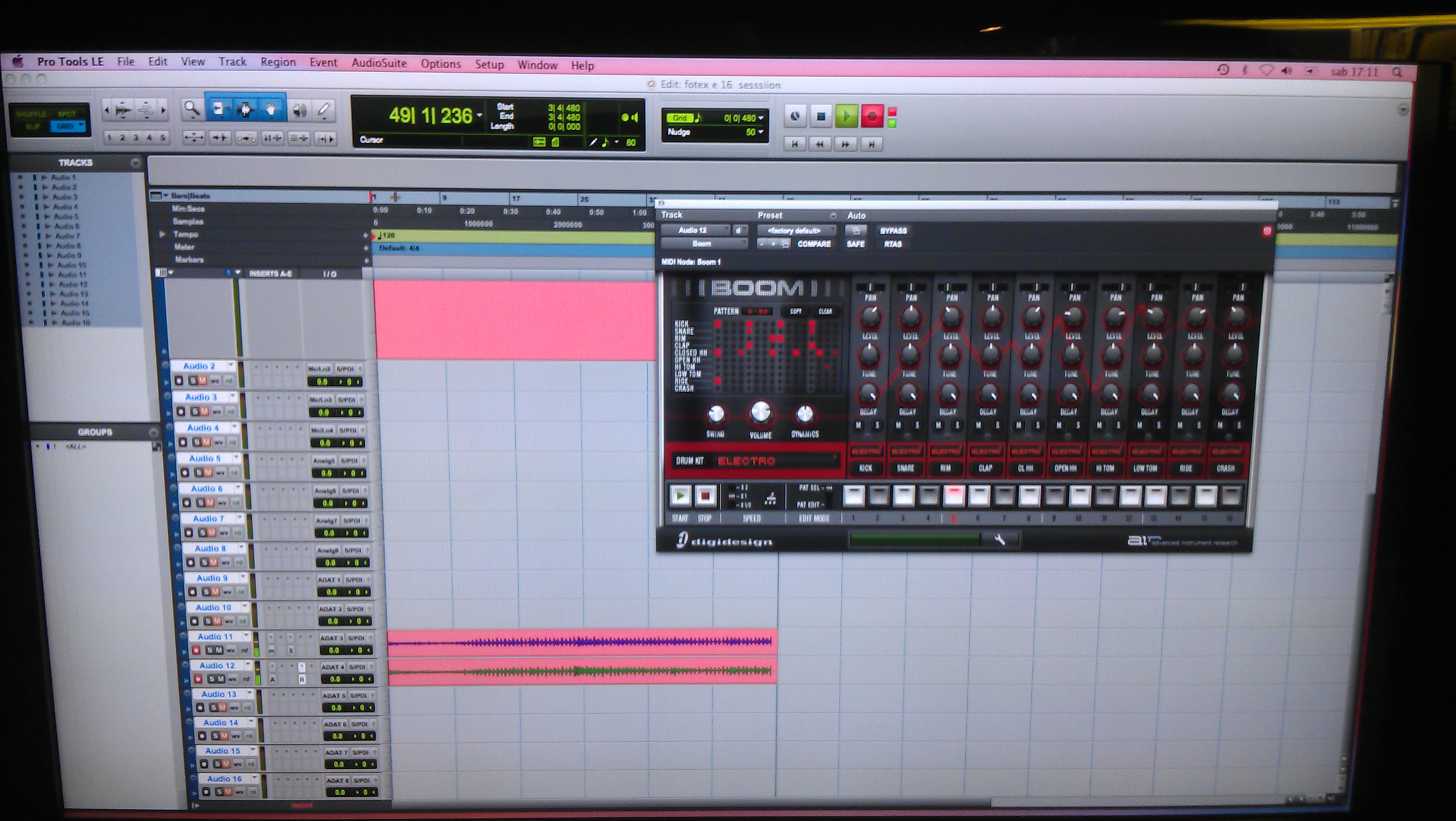This screenshot has height=821, width=1456.
Task: Select the Selector waveform tool
Action: click(x=245, y=109)
